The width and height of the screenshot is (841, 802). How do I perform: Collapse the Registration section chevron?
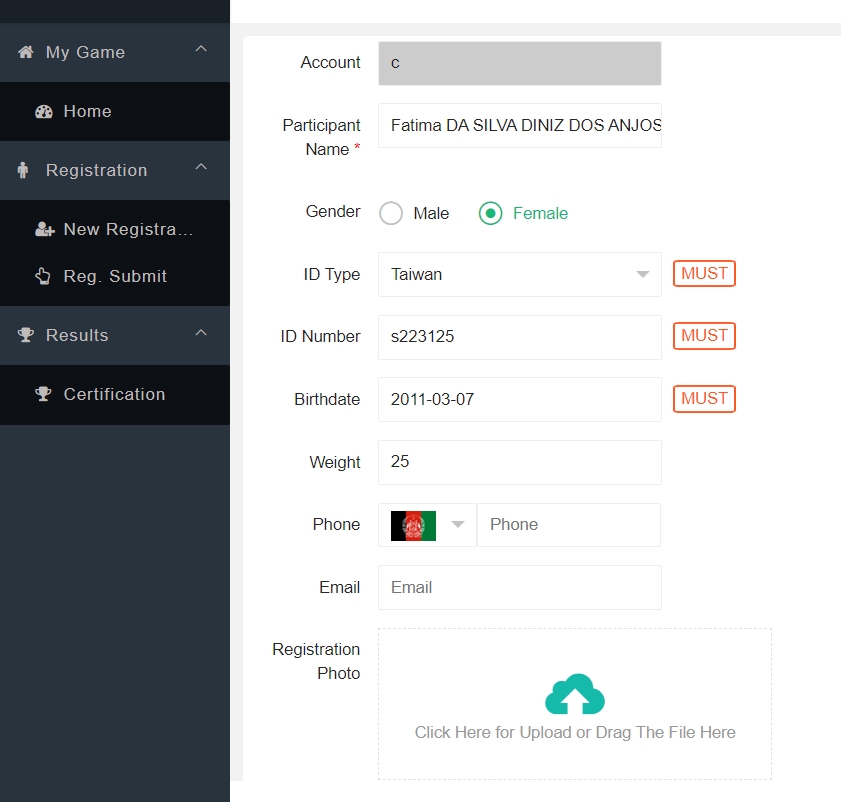(201, 167)
